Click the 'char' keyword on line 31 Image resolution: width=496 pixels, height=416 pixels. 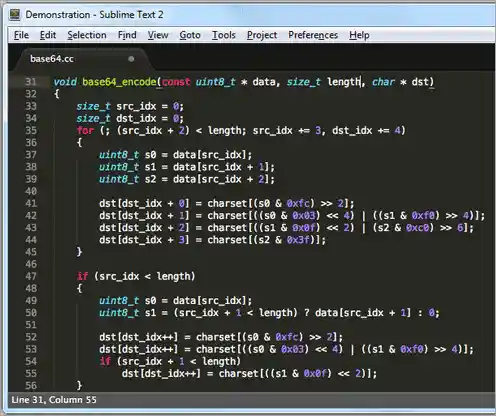[x=383, y=82]
